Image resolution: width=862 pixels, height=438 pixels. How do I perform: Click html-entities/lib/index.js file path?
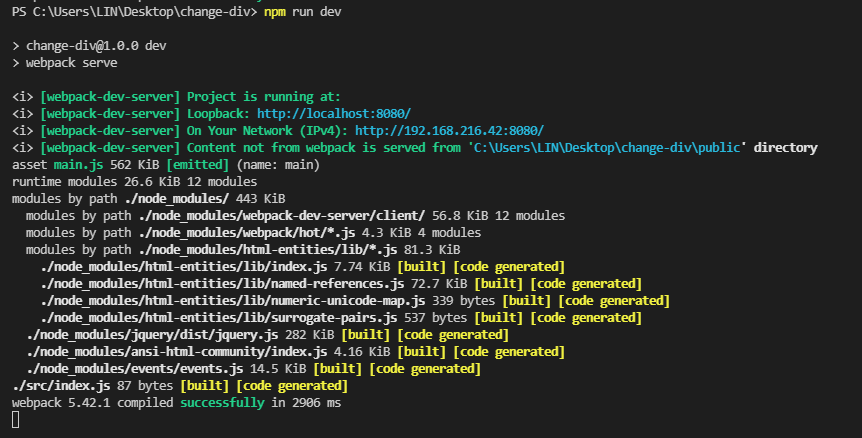pos(184,267)
